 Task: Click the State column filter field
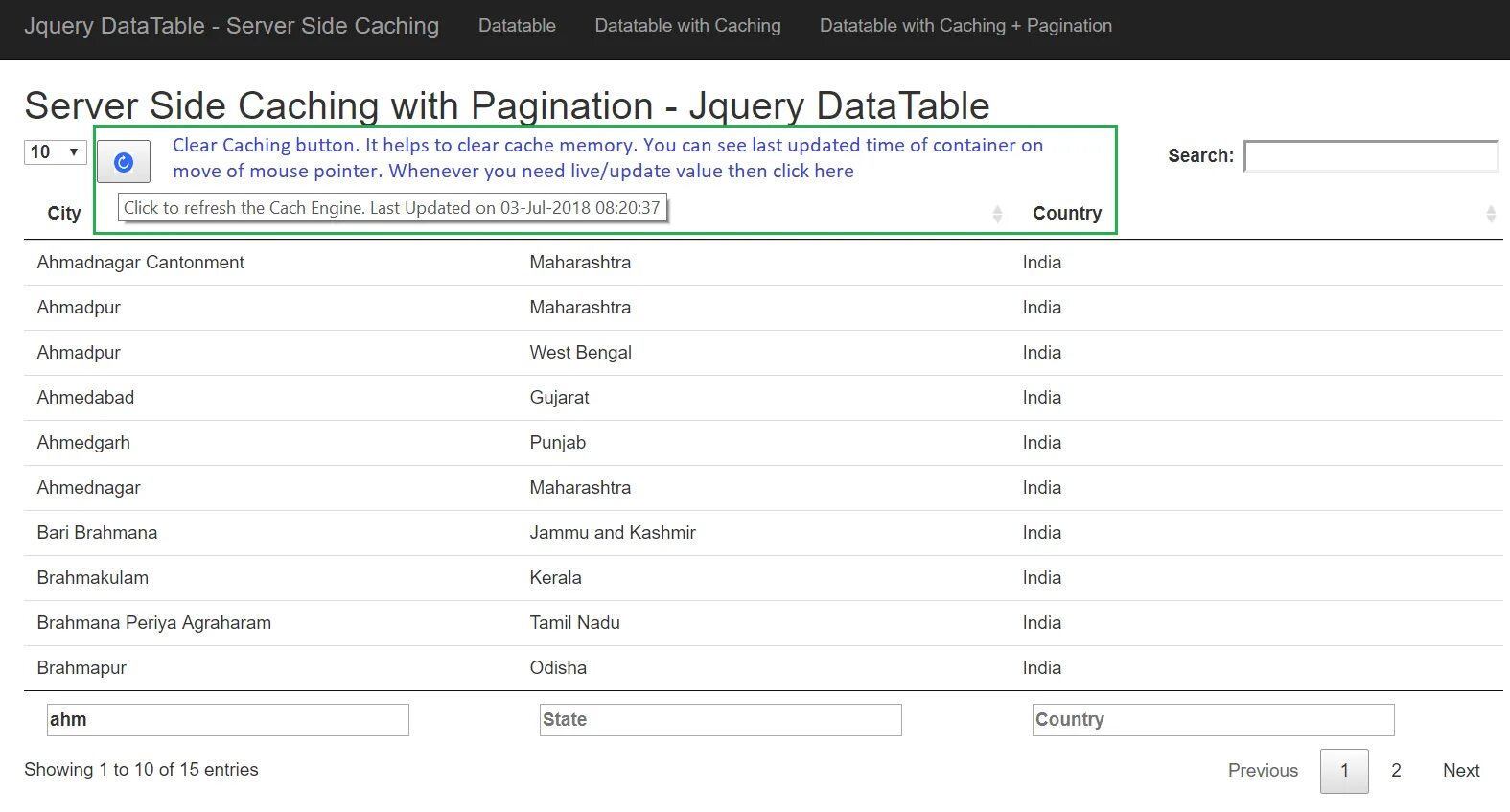tap(721, 720)
